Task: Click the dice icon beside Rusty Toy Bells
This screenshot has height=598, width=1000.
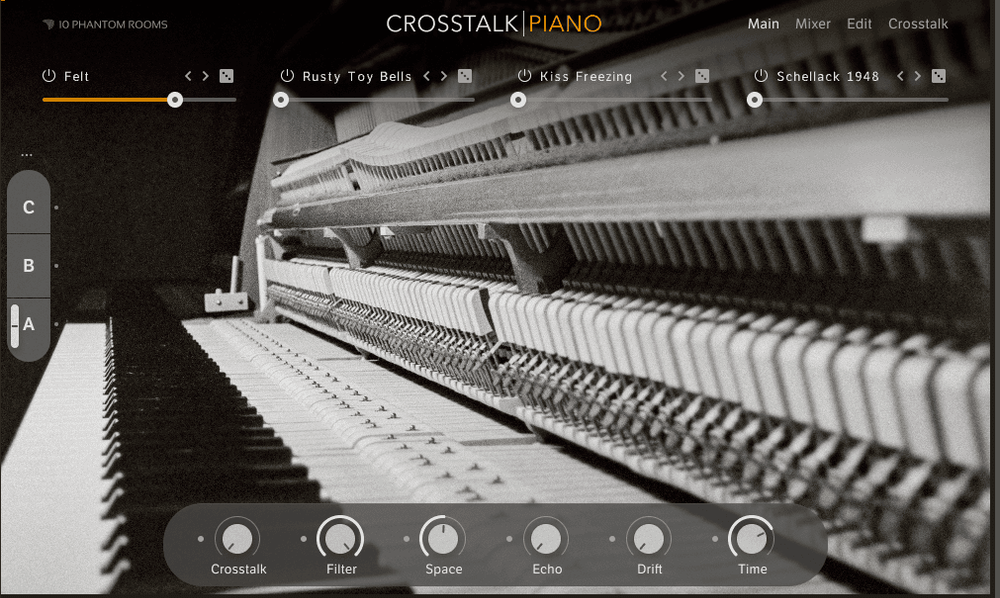Action: [x=465, y=76]
